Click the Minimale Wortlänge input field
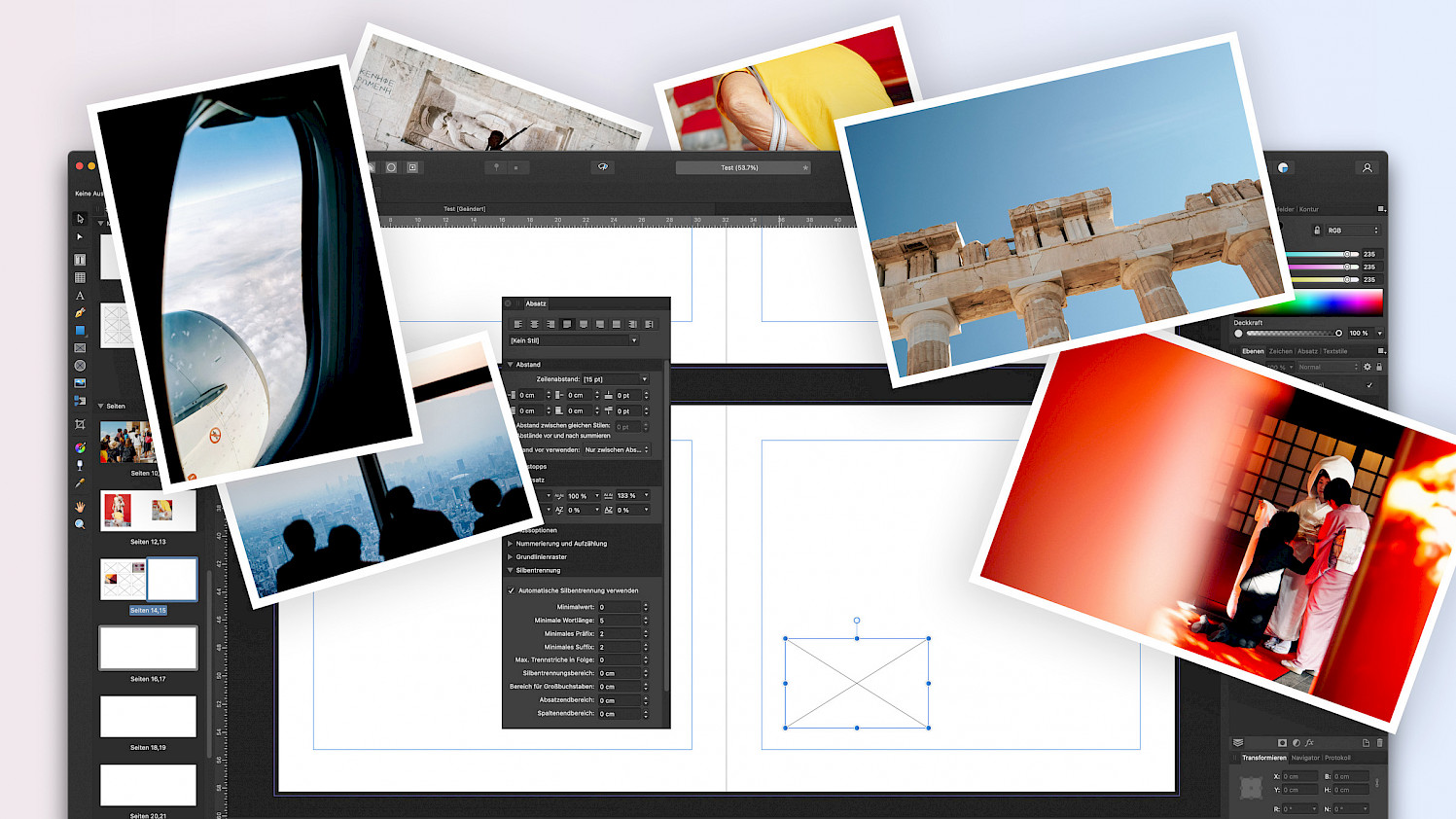 tap(620, 621)
